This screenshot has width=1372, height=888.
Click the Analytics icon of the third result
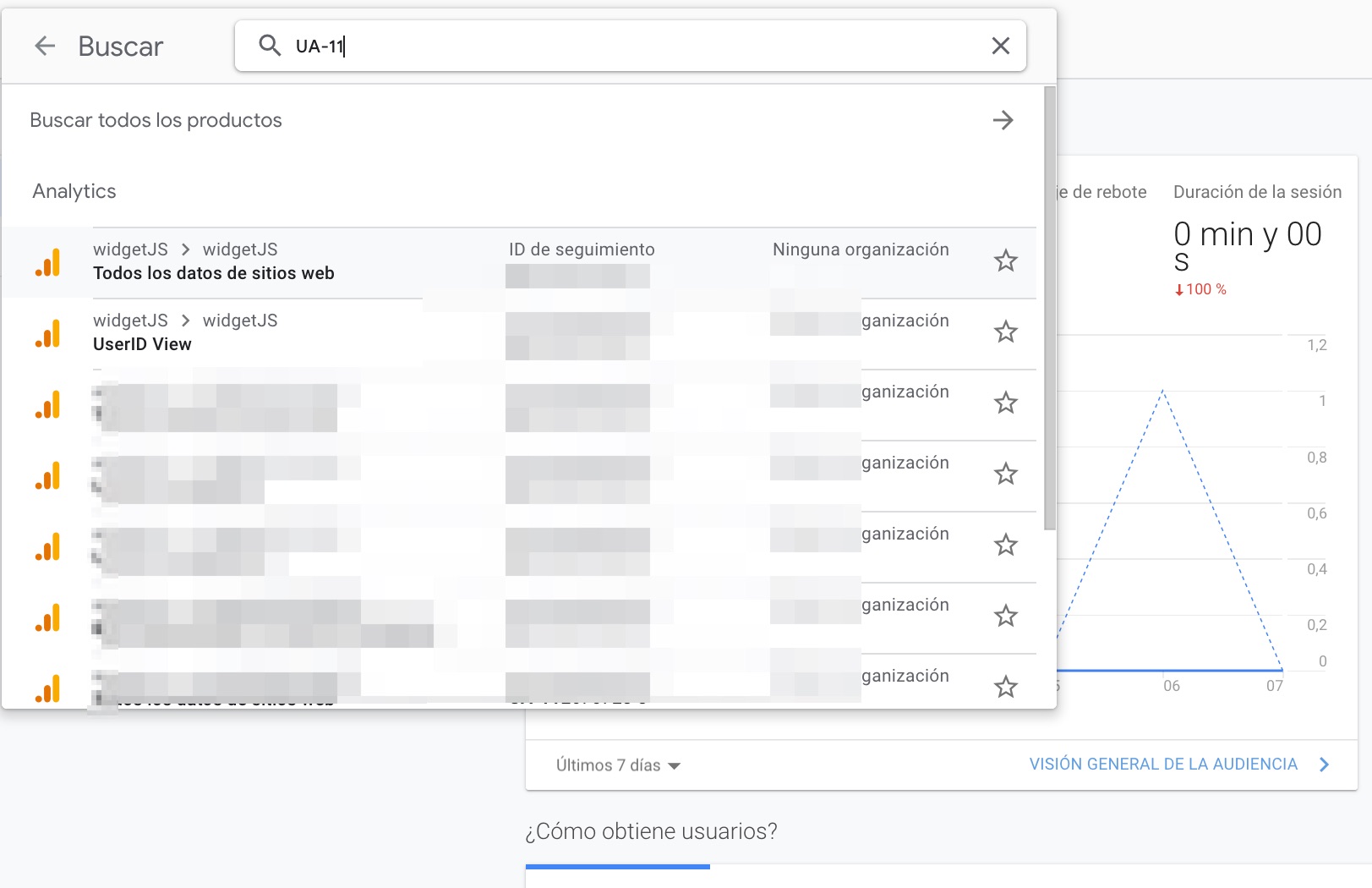click(x=48, y=404)
